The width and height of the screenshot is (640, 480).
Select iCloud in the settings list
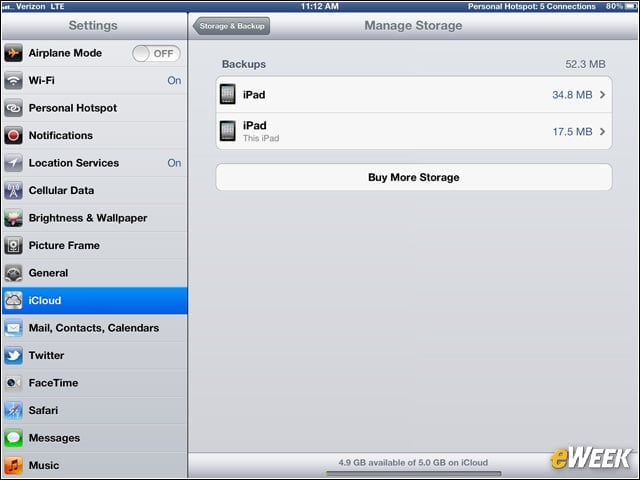coord(95,300)
